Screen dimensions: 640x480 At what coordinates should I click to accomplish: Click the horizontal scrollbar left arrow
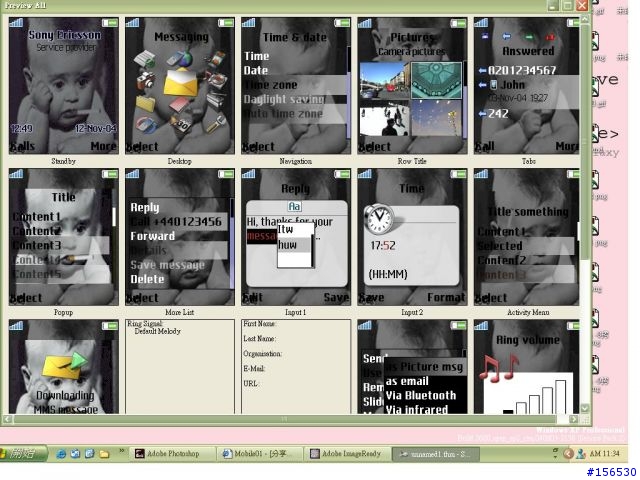tap(8, 419)
